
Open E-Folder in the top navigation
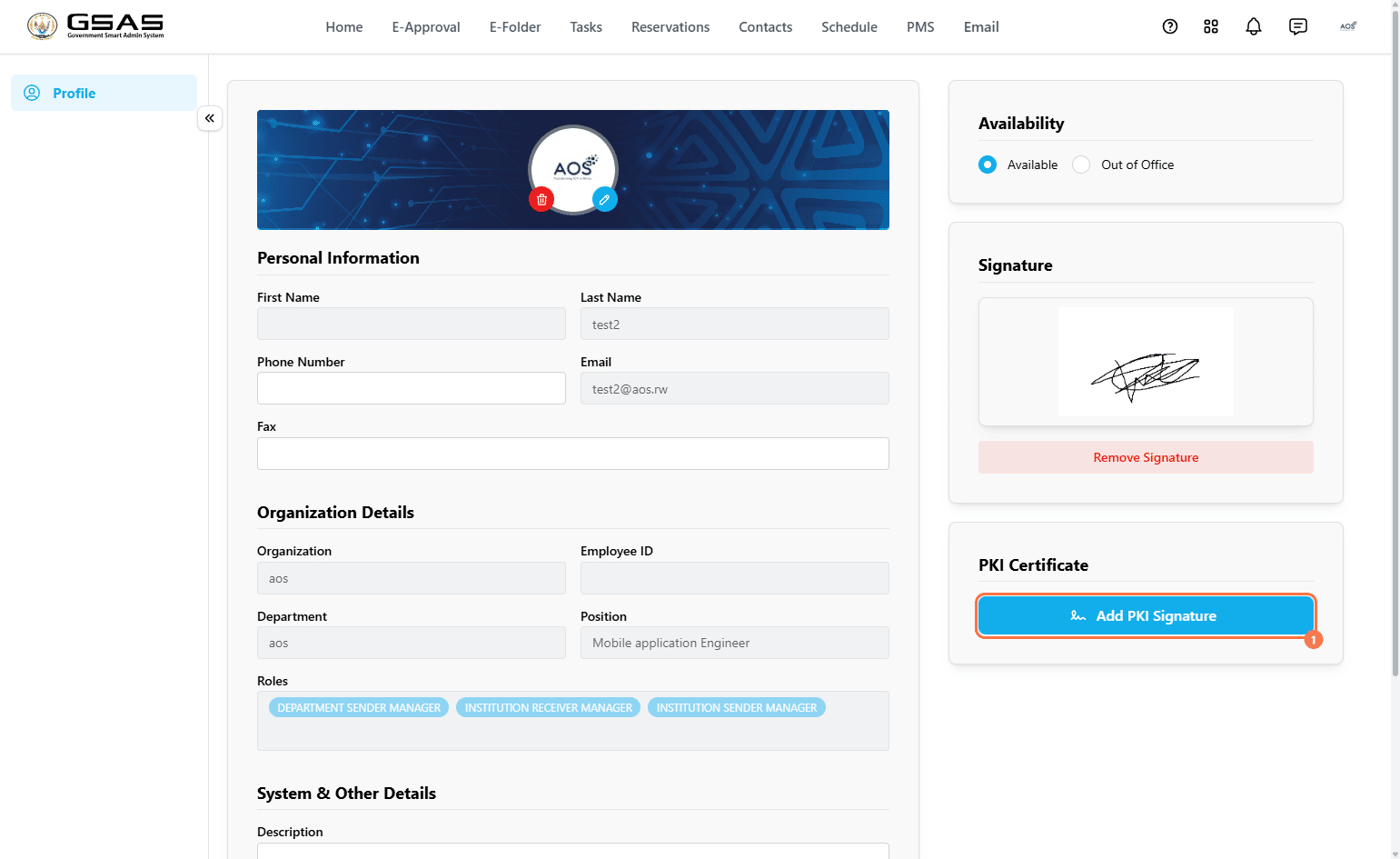[x=515, y=27]
